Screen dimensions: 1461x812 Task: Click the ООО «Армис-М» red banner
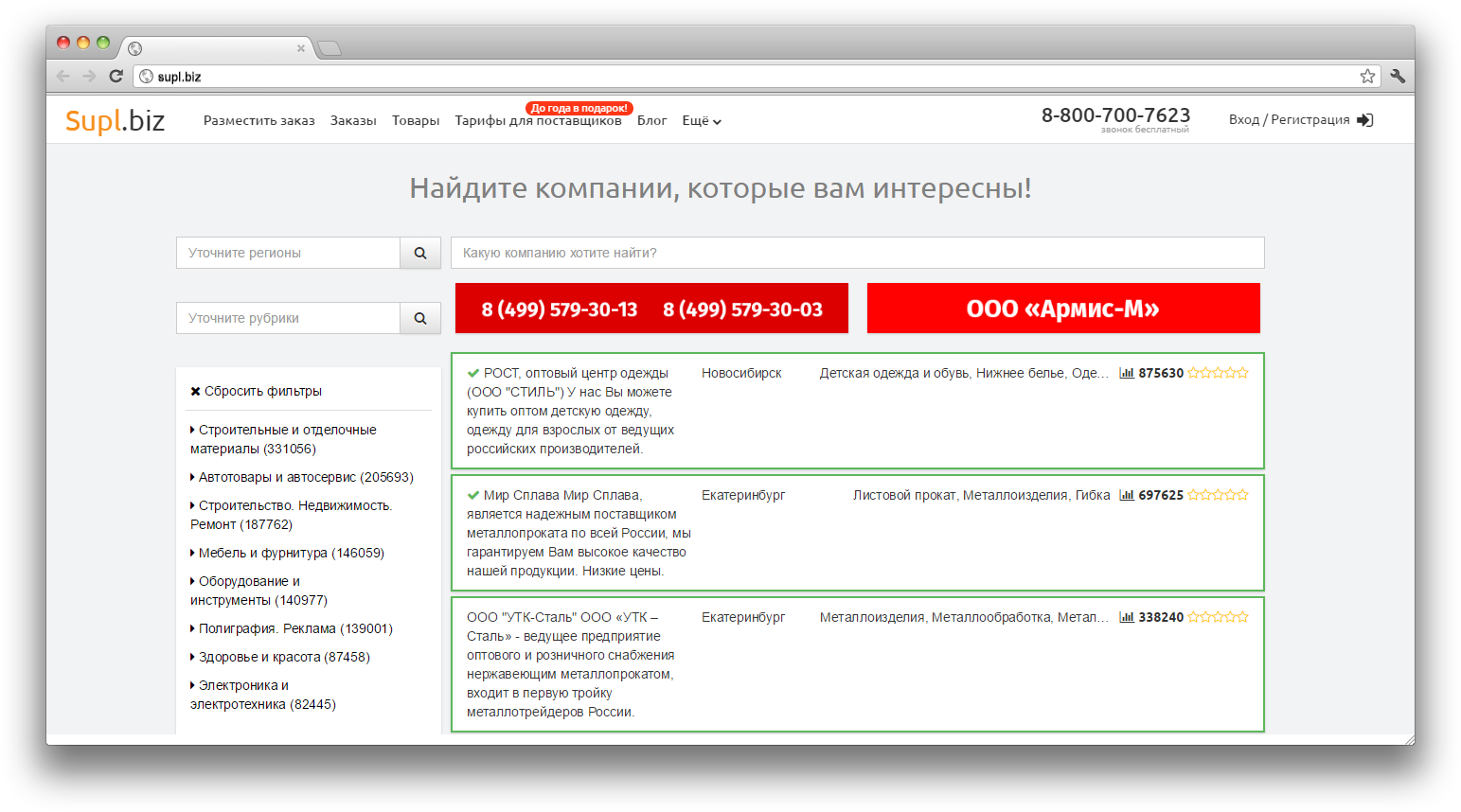(x=1063, y=309)
